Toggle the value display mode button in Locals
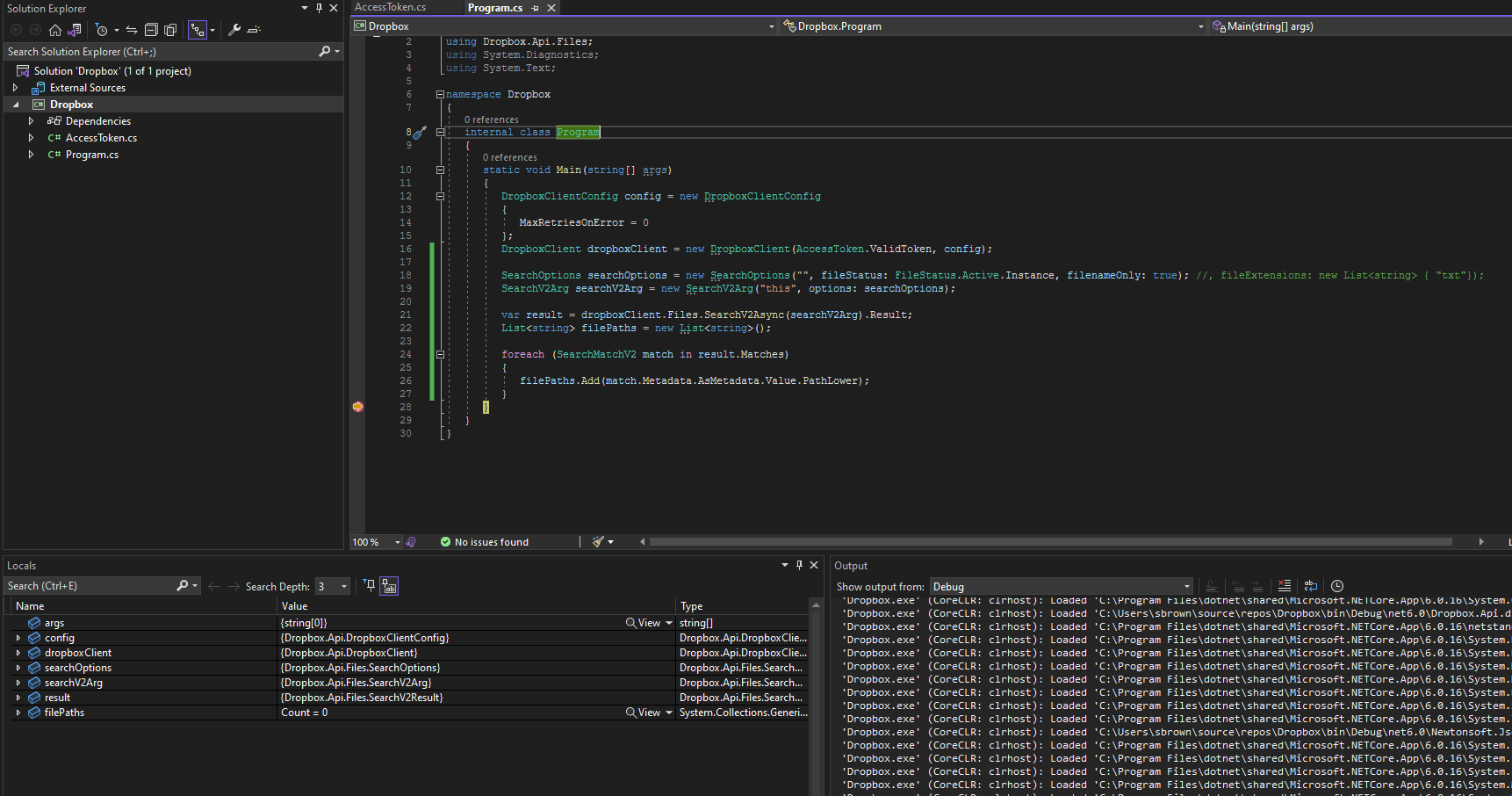Image resolution: width=1512 pixels, height=796 pixels. click(x=389, y=586)
